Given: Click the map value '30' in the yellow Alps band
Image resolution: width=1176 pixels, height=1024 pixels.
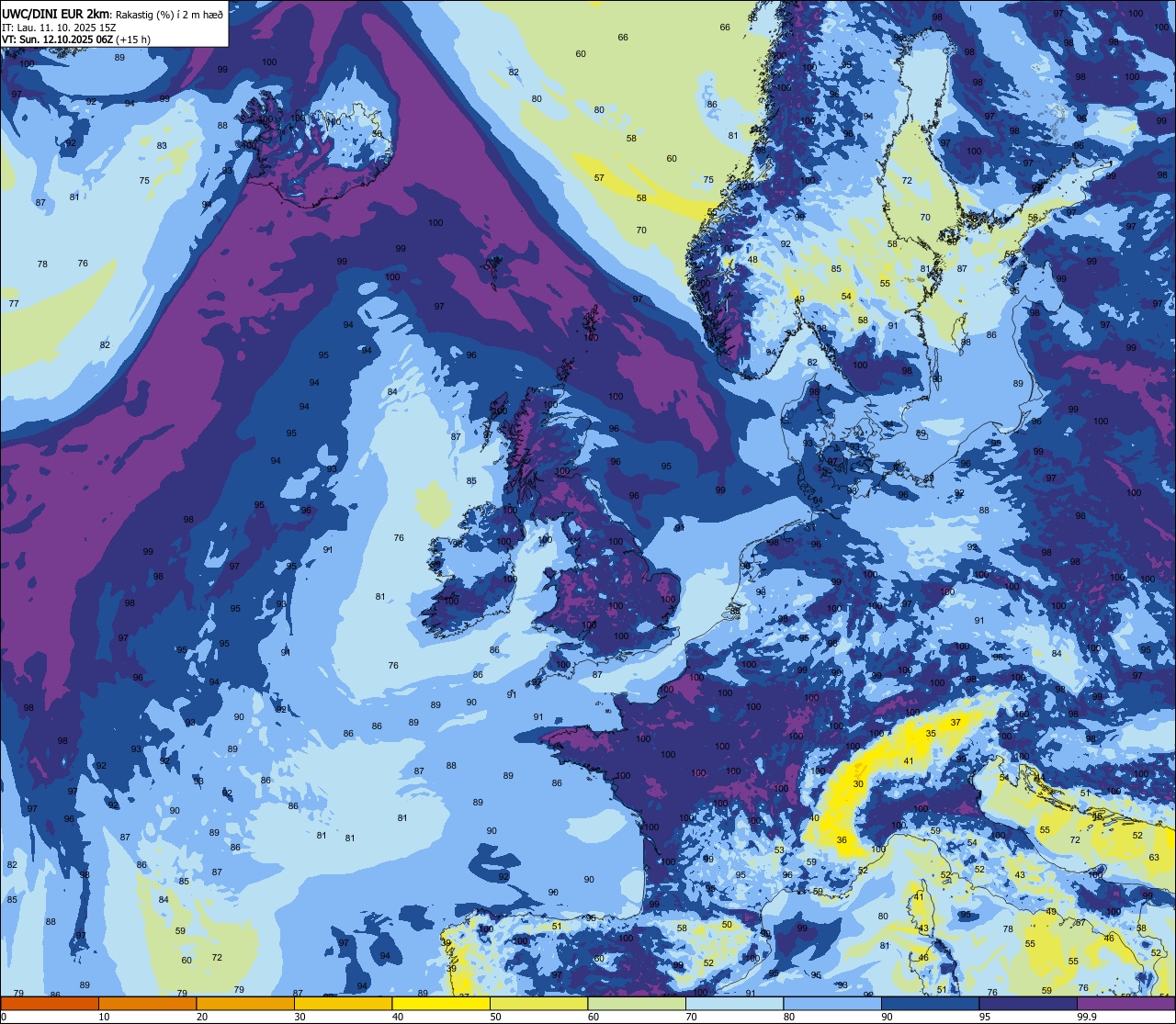Looking at the screenshot, I should point(858,783).
